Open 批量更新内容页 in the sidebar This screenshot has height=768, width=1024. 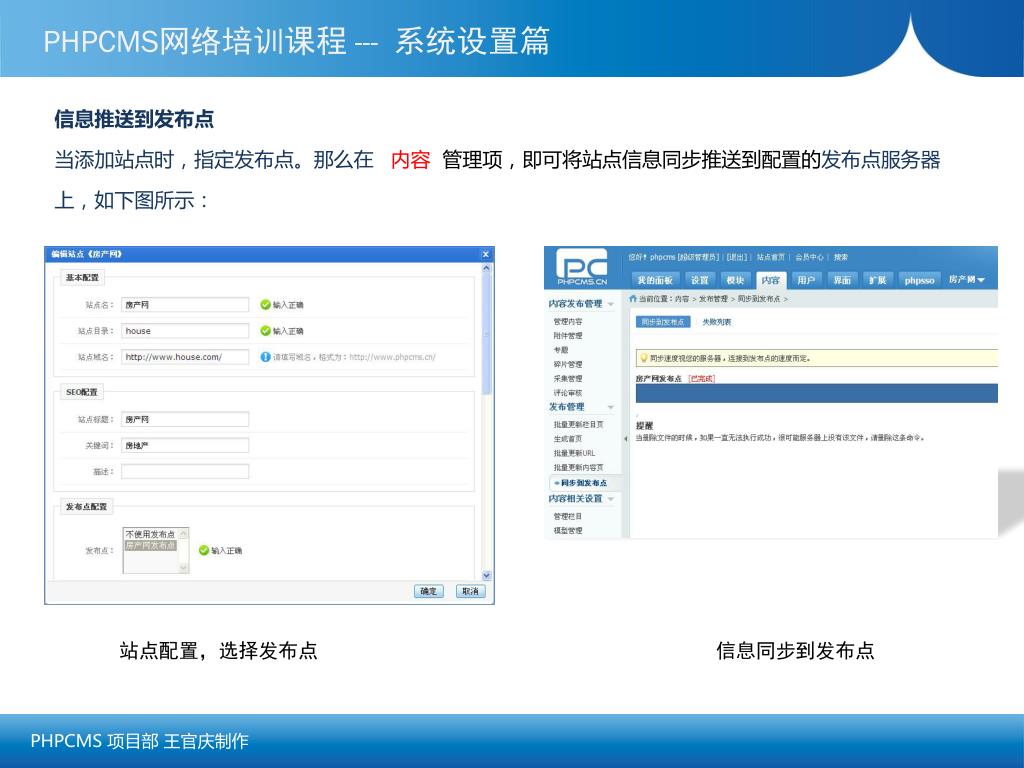(579, 468)
